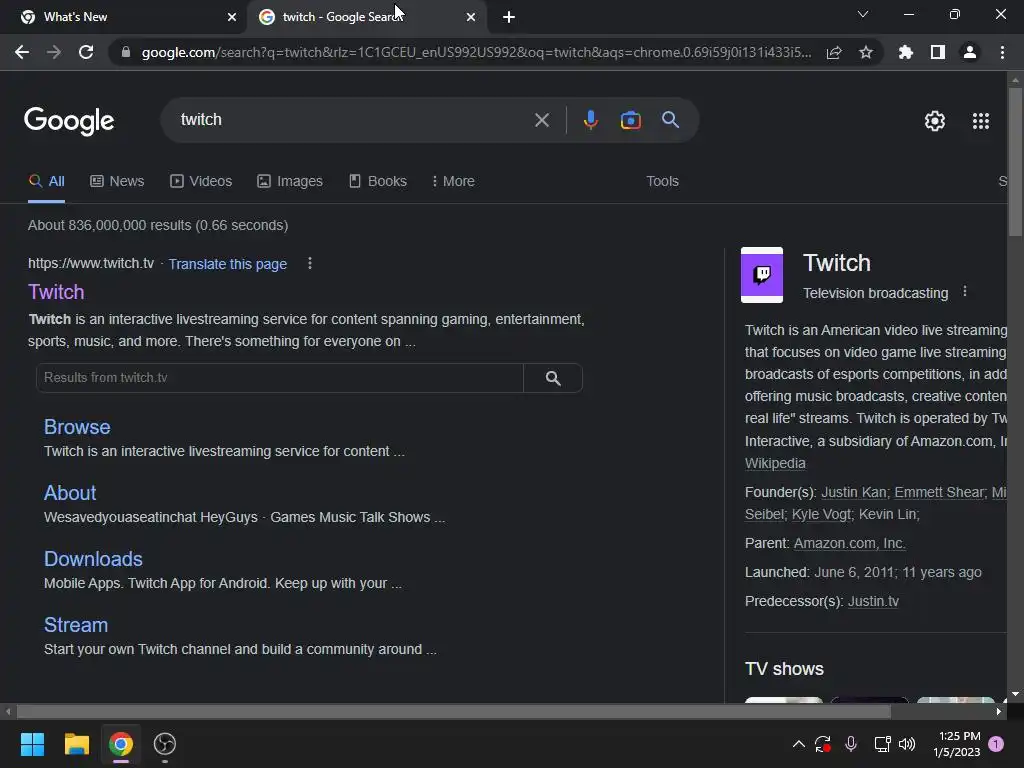Click the Chrome taskbar icon
This screenshot has width=1024, height=768.
pyautogui.click(x=121, y=744)
